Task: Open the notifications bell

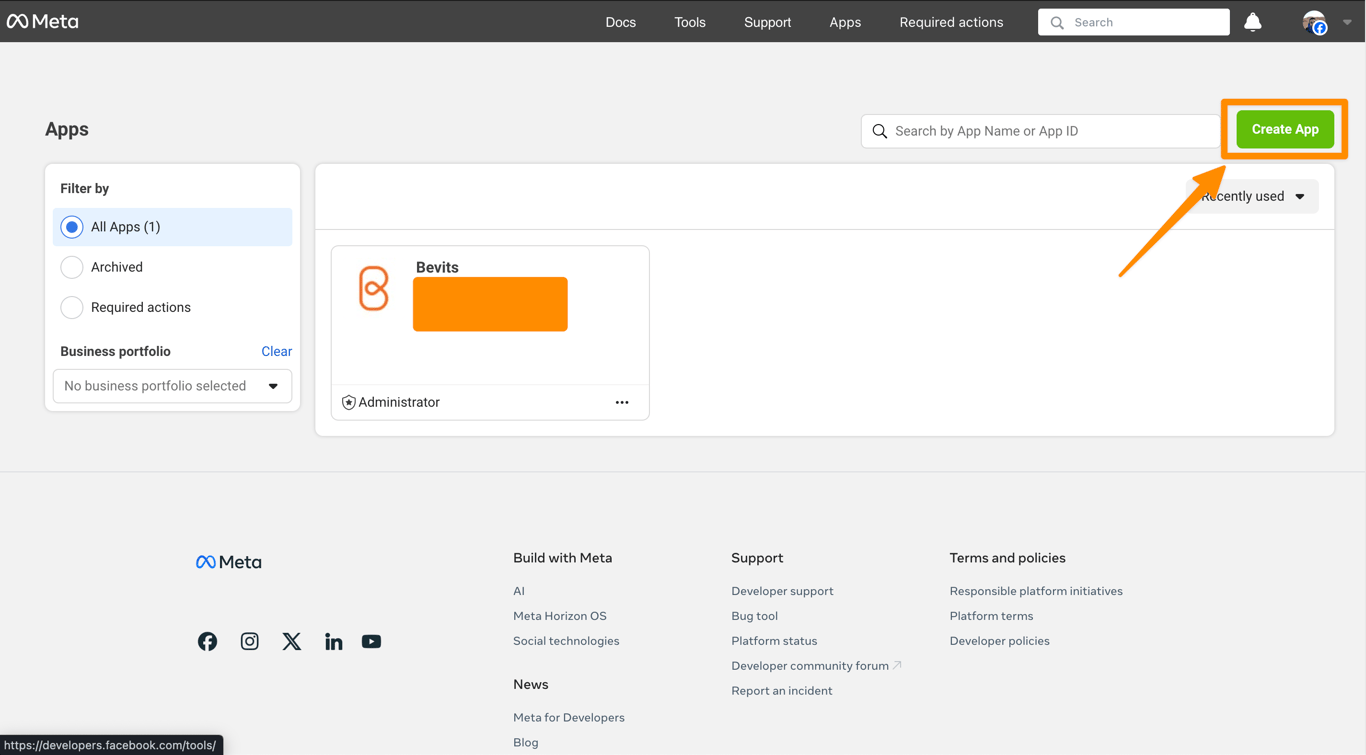Action: tap(1253, 22)
